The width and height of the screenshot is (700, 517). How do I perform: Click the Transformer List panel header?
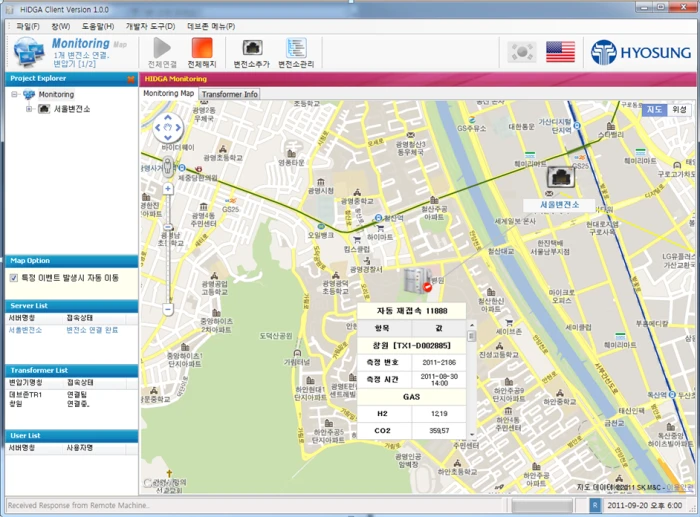pyautogui.click(x=71, y=371)
